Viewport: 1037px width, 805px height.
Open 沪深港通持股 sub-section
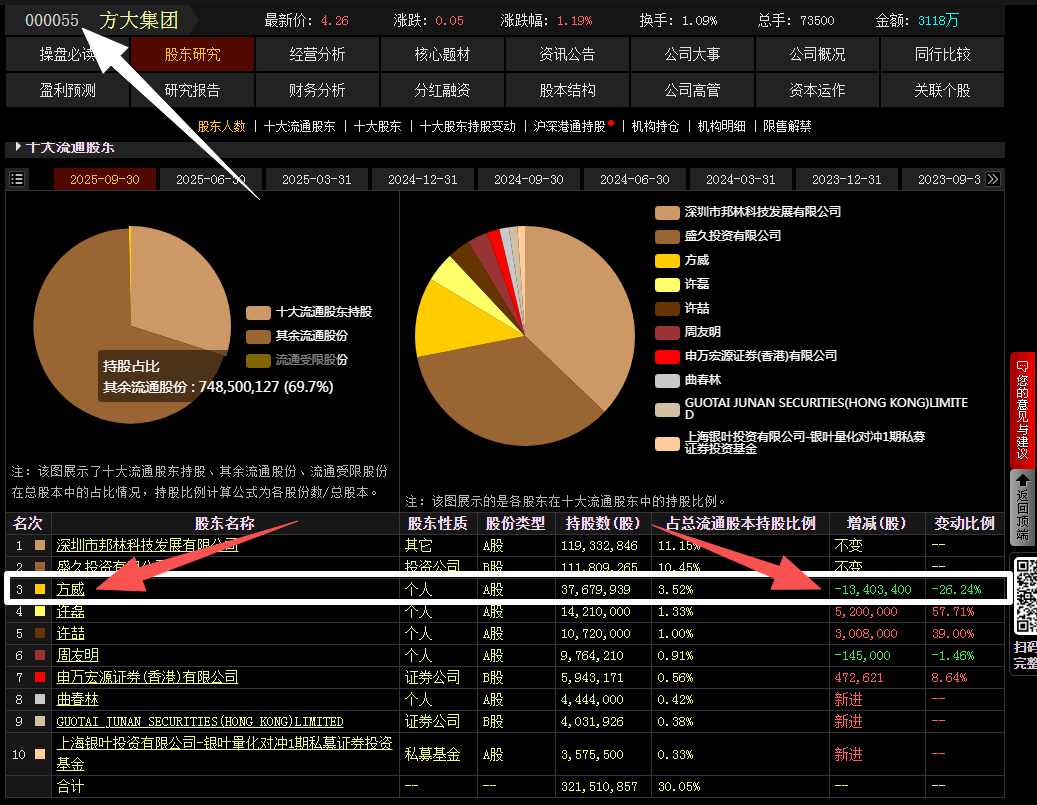(569, 126)
